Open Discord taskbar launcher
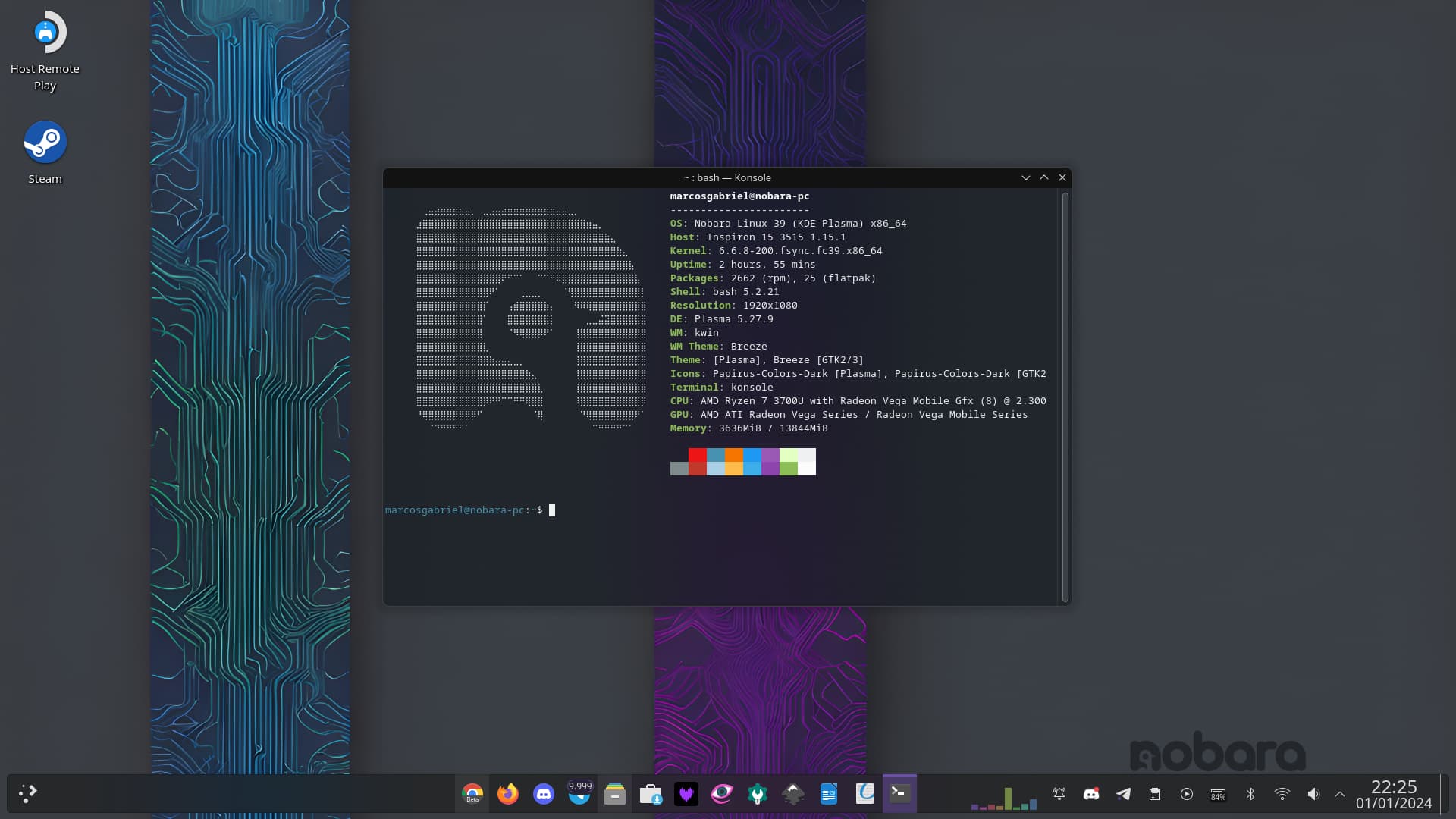Viewport: 1456px width, 819px height. (544, 794)
